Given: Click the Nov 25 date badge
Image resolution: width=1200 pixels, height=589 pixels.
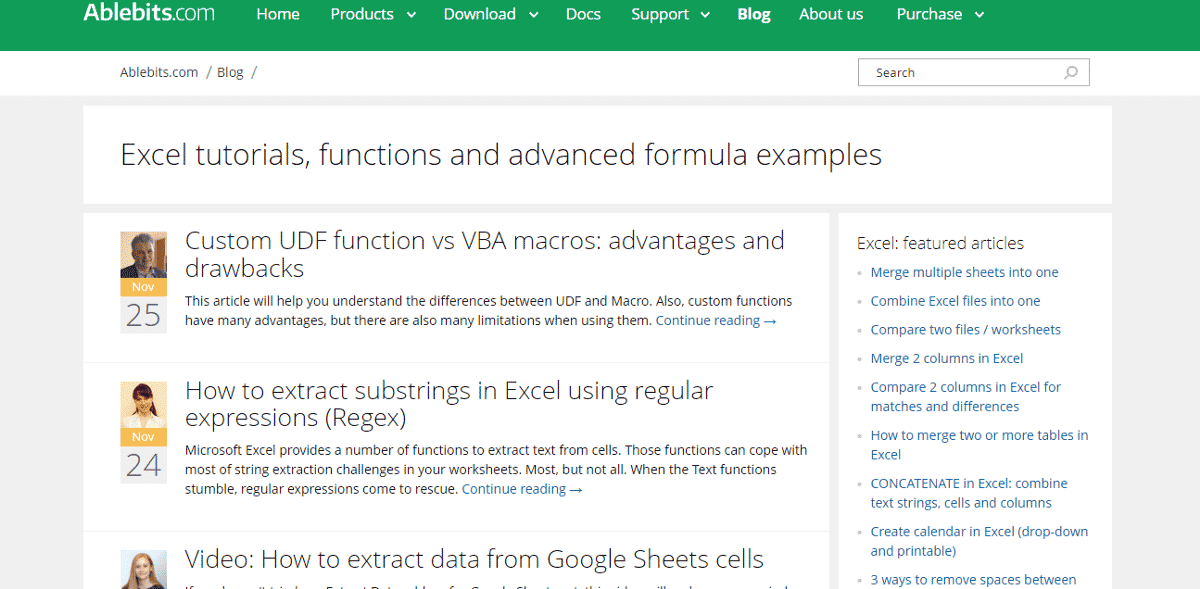Looking at the screenshot, I should point(143,305).
